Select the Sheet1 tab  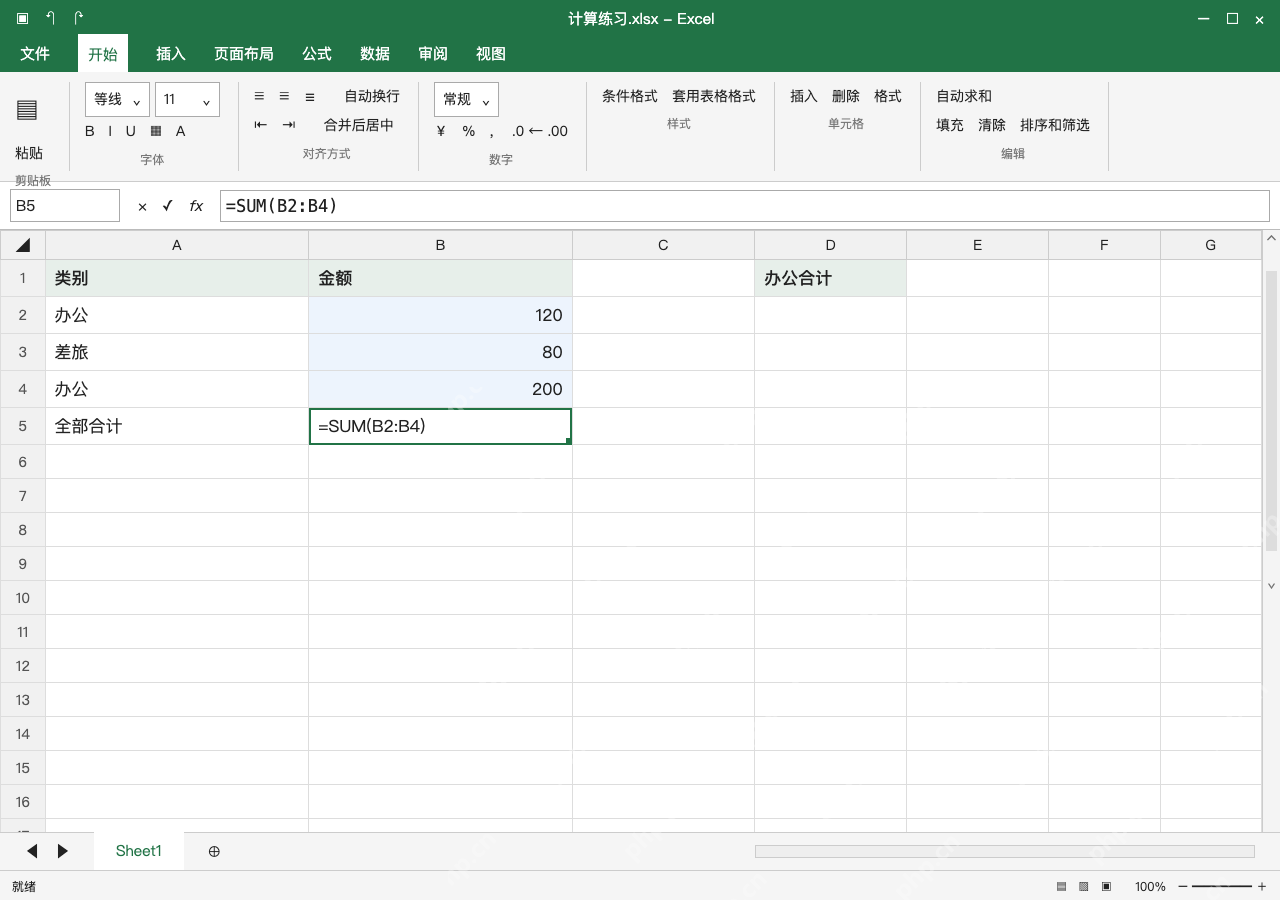click(139, 851)
